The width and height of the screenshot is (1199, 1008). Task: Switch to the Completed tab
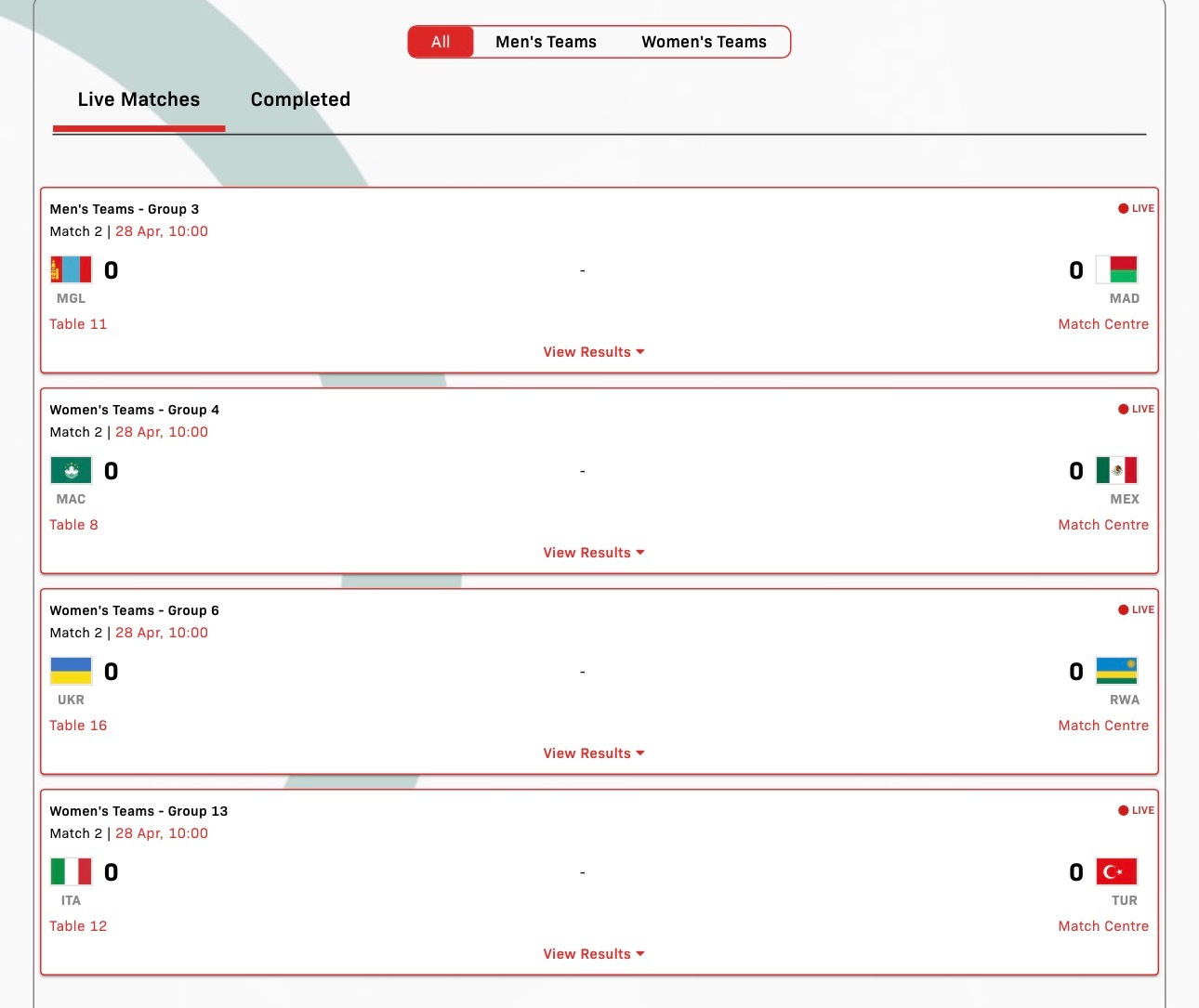pyautogui.click(x=300, y=99)
